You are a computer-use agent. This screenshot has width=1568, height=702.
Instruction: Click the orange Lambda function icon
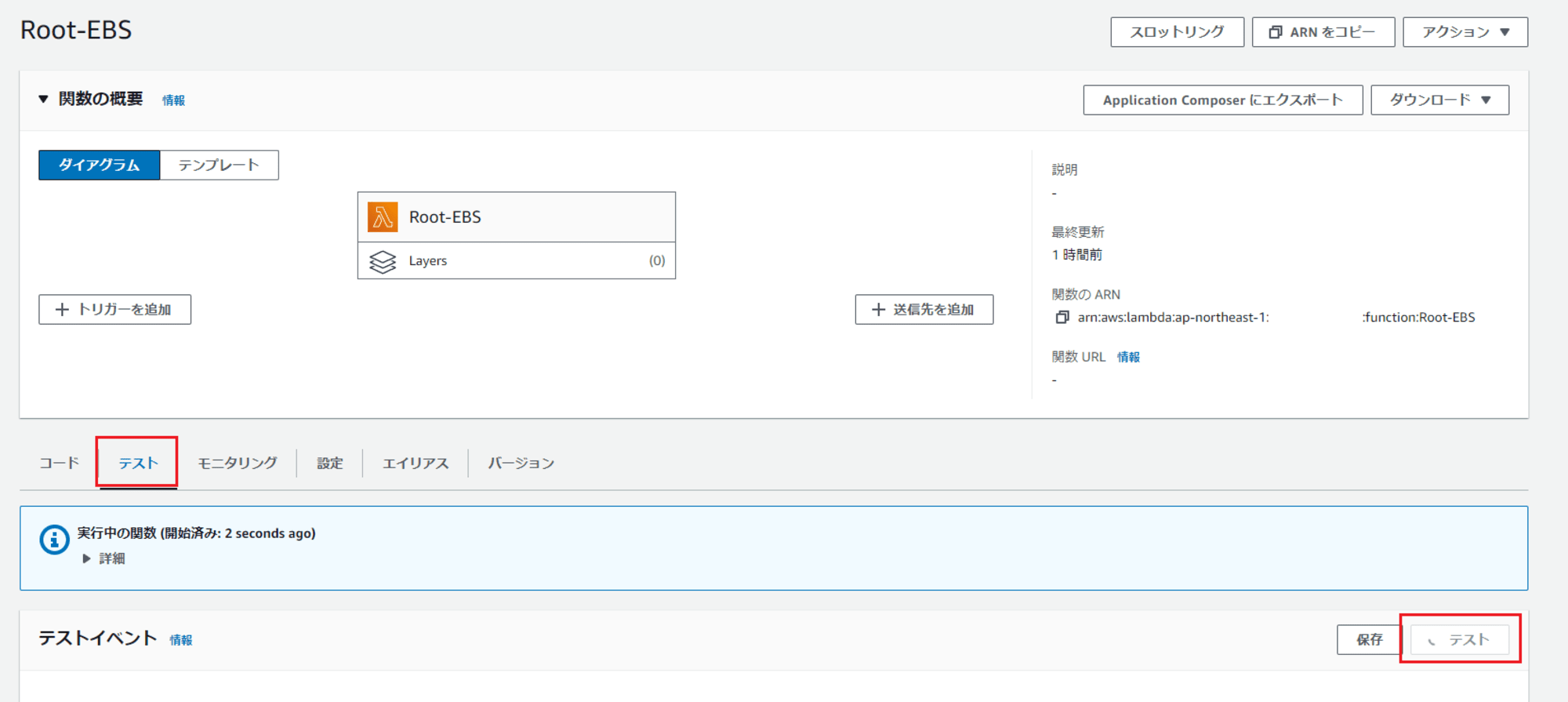tap(383, 217)
